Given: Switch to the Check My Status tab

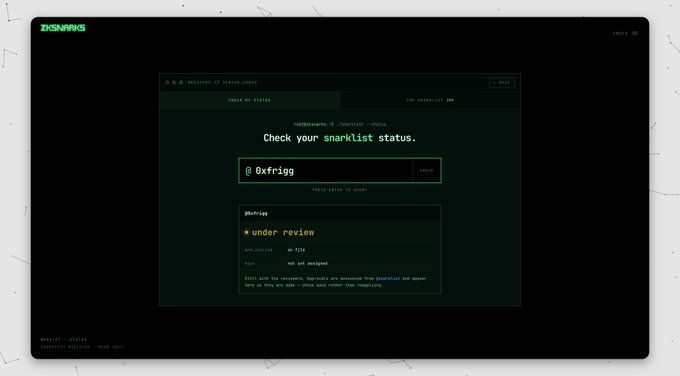Looking at the screenshot, I should click(250, 100).
